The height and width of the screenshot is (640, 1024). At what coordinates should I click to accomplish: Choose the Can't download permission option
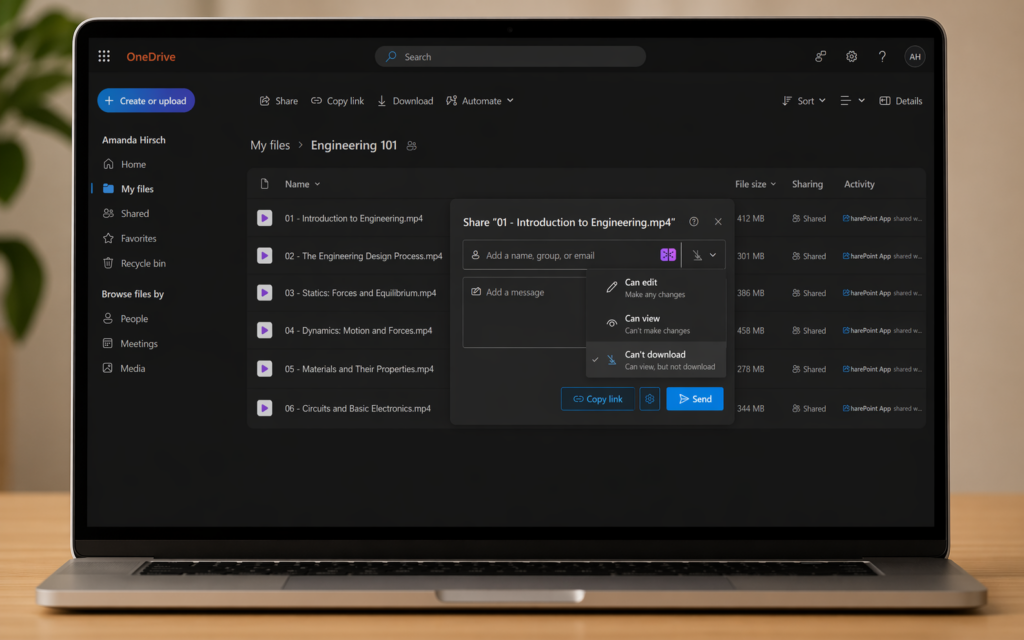point(655,359)
